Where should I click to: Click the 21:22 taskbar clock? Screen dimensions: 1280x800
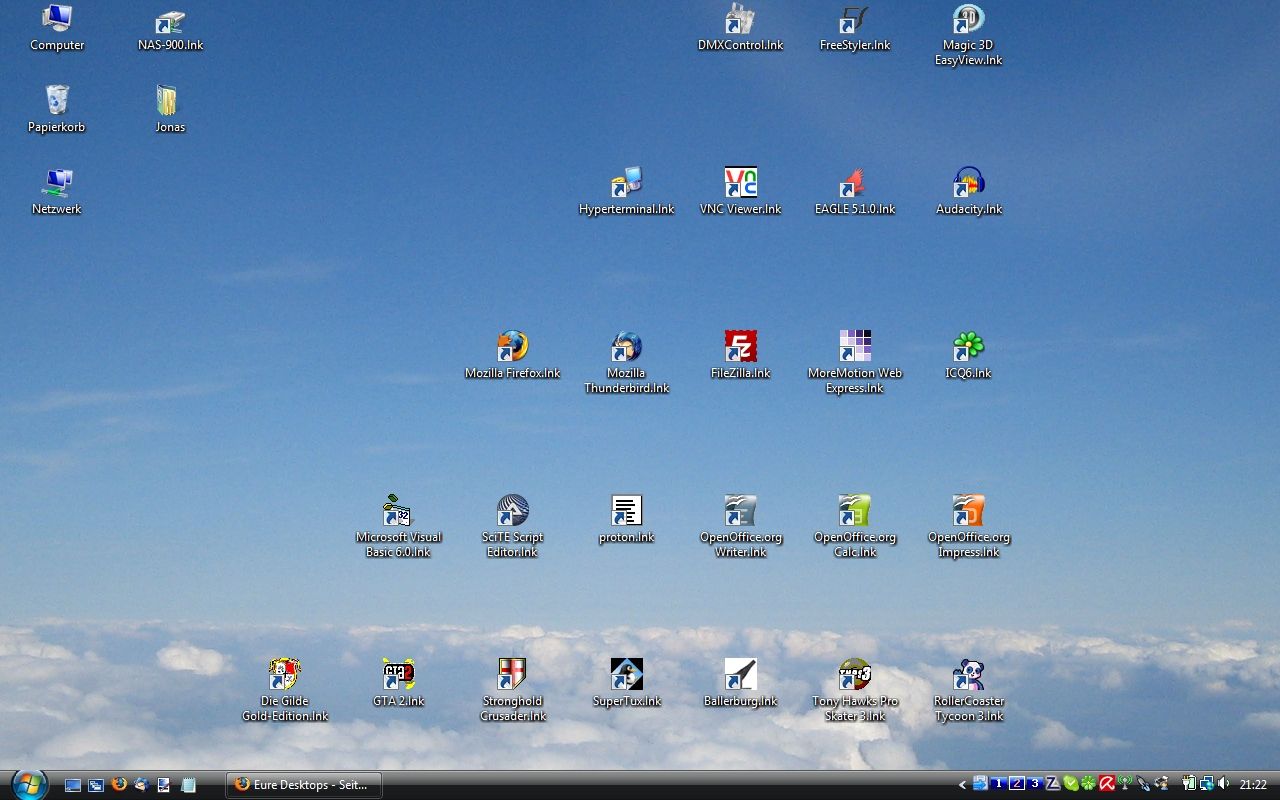[1253, 785]
